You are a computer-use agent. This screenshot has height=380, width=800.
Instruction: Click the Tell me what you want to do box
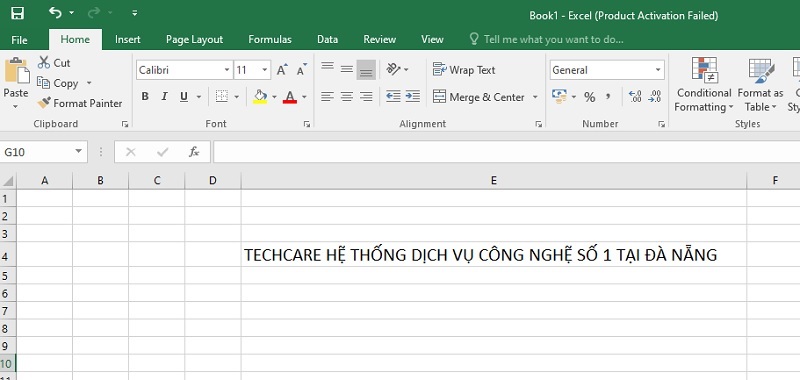click(546, 39)
